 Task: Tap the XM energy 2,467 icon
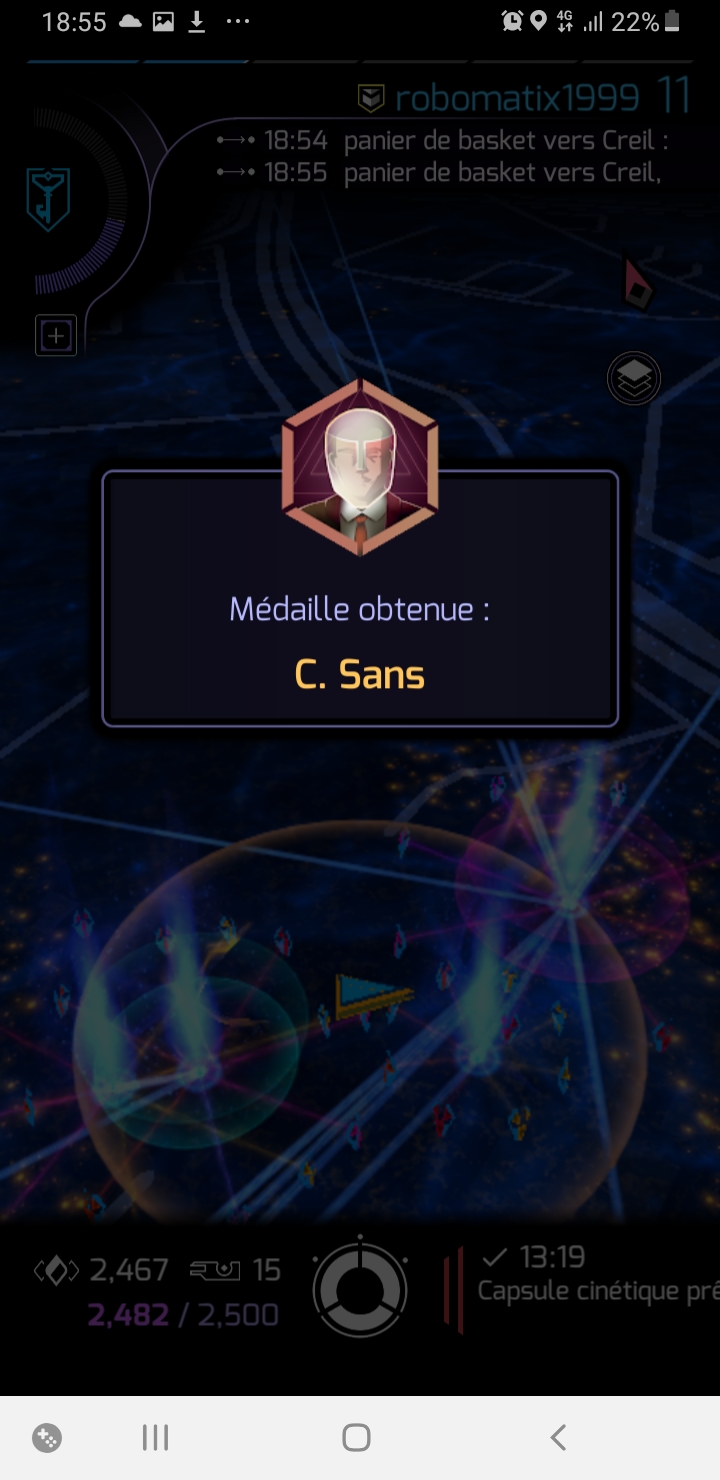pos(56,1271)
